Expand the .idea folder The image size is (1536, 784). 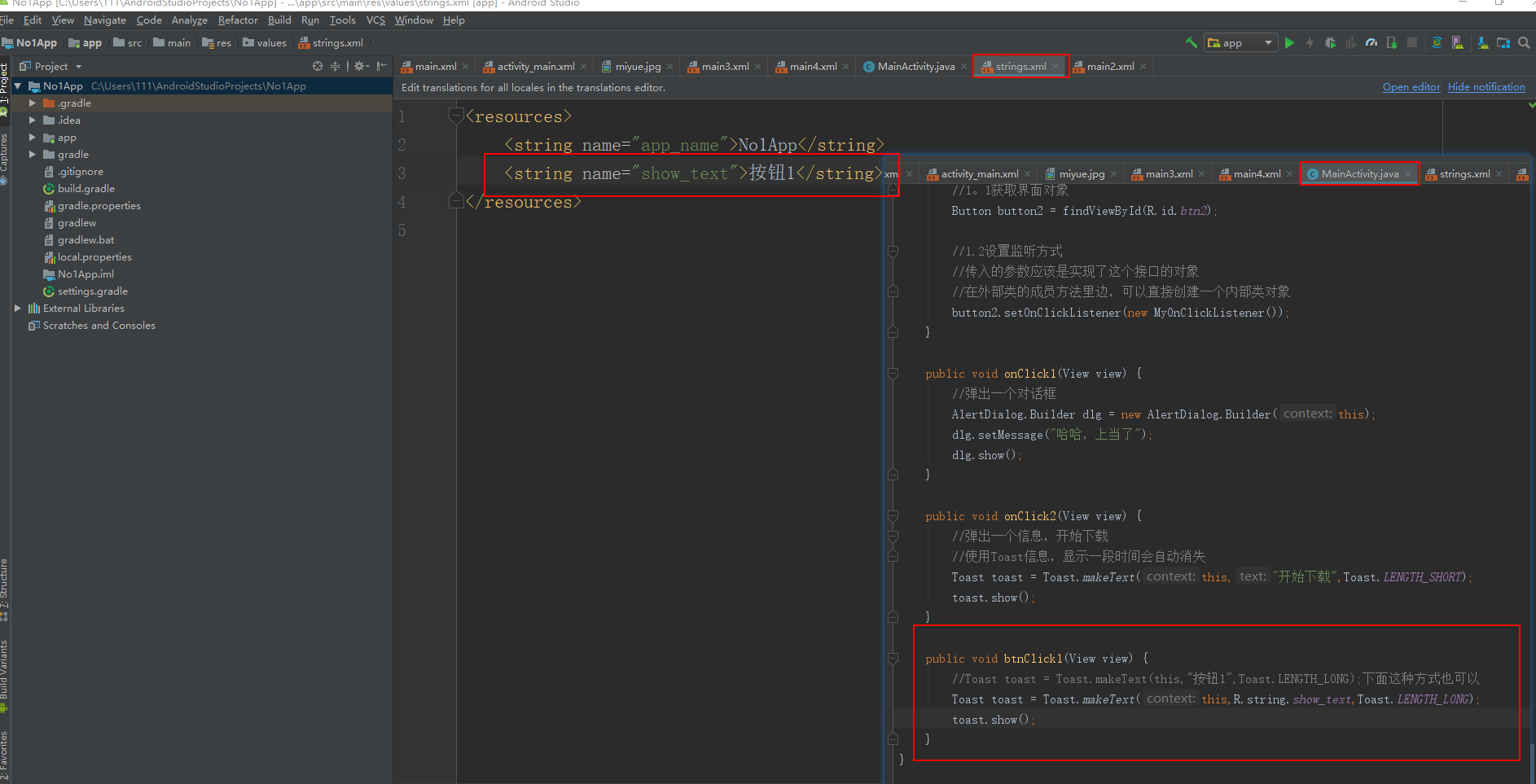pos(33,120)
